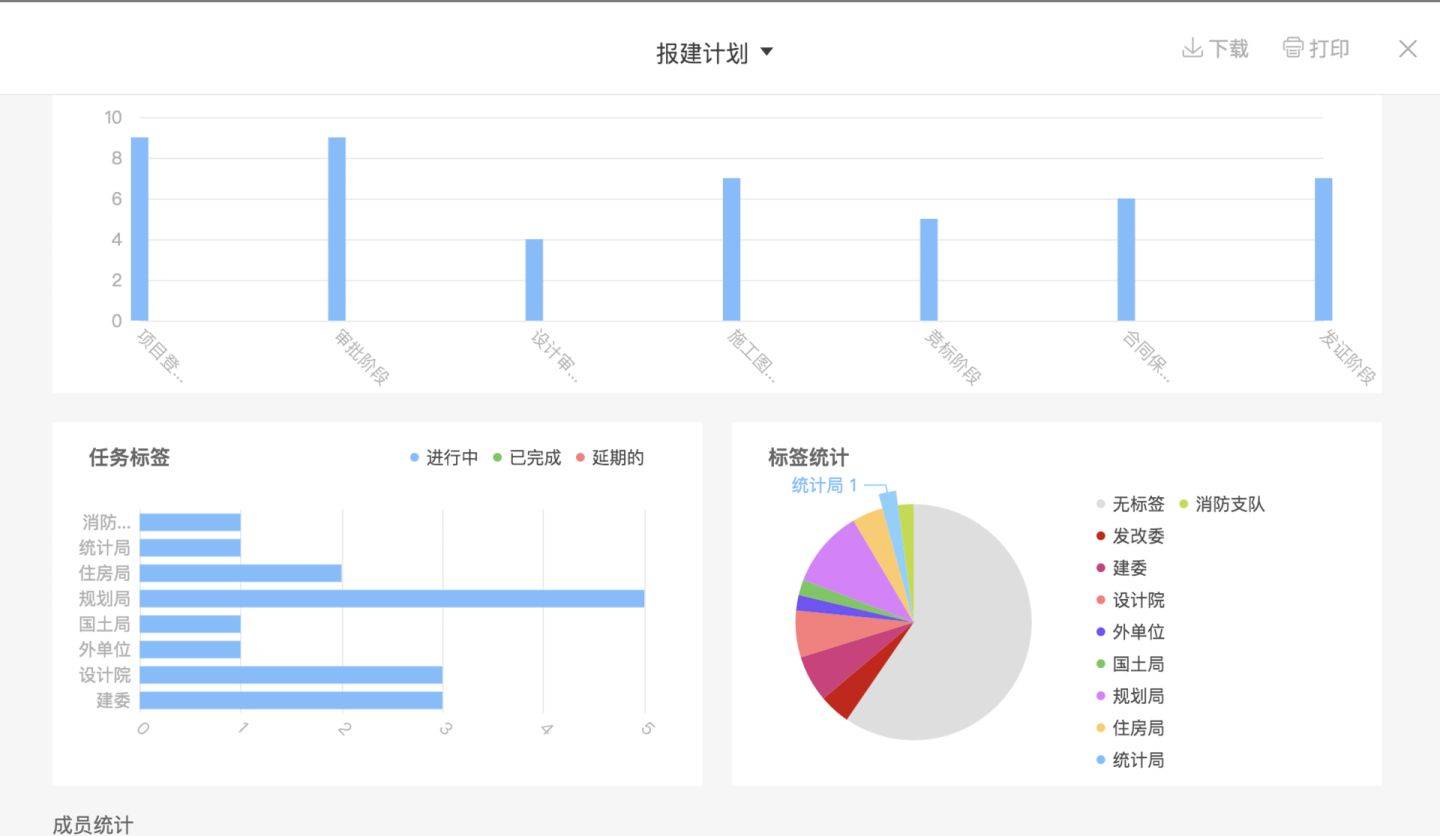This screenshot has width=1440, height=836.
Task: Click the dialog close X button
Action: point(1408,48)
